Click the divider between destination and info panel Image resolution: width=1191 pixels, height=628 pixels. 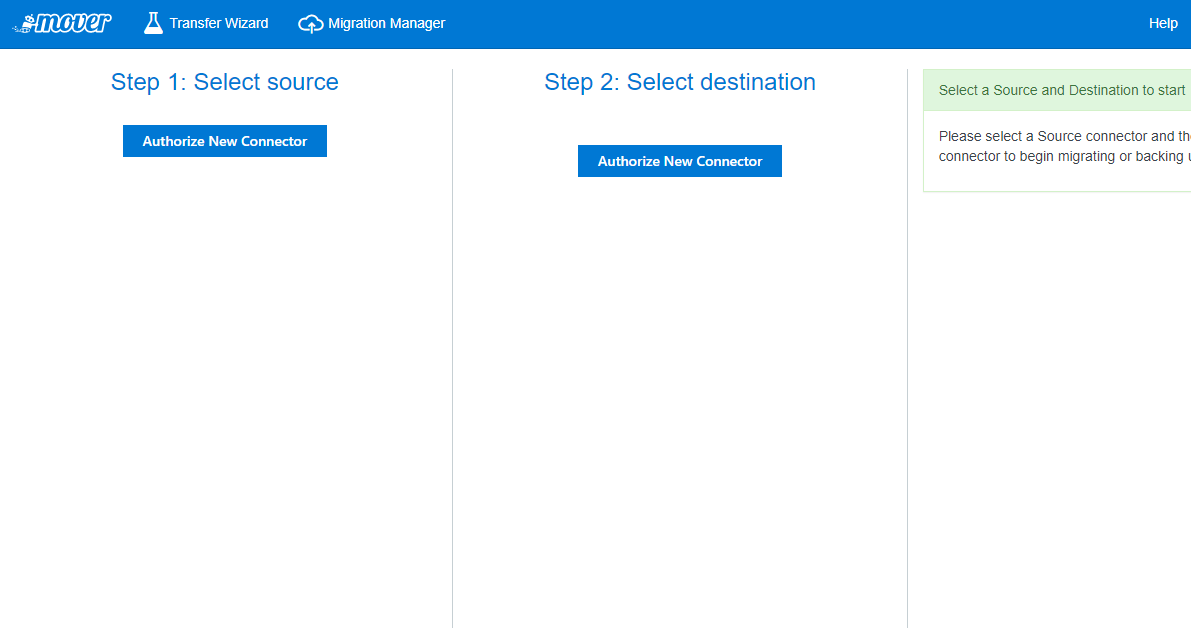[907, 350]
